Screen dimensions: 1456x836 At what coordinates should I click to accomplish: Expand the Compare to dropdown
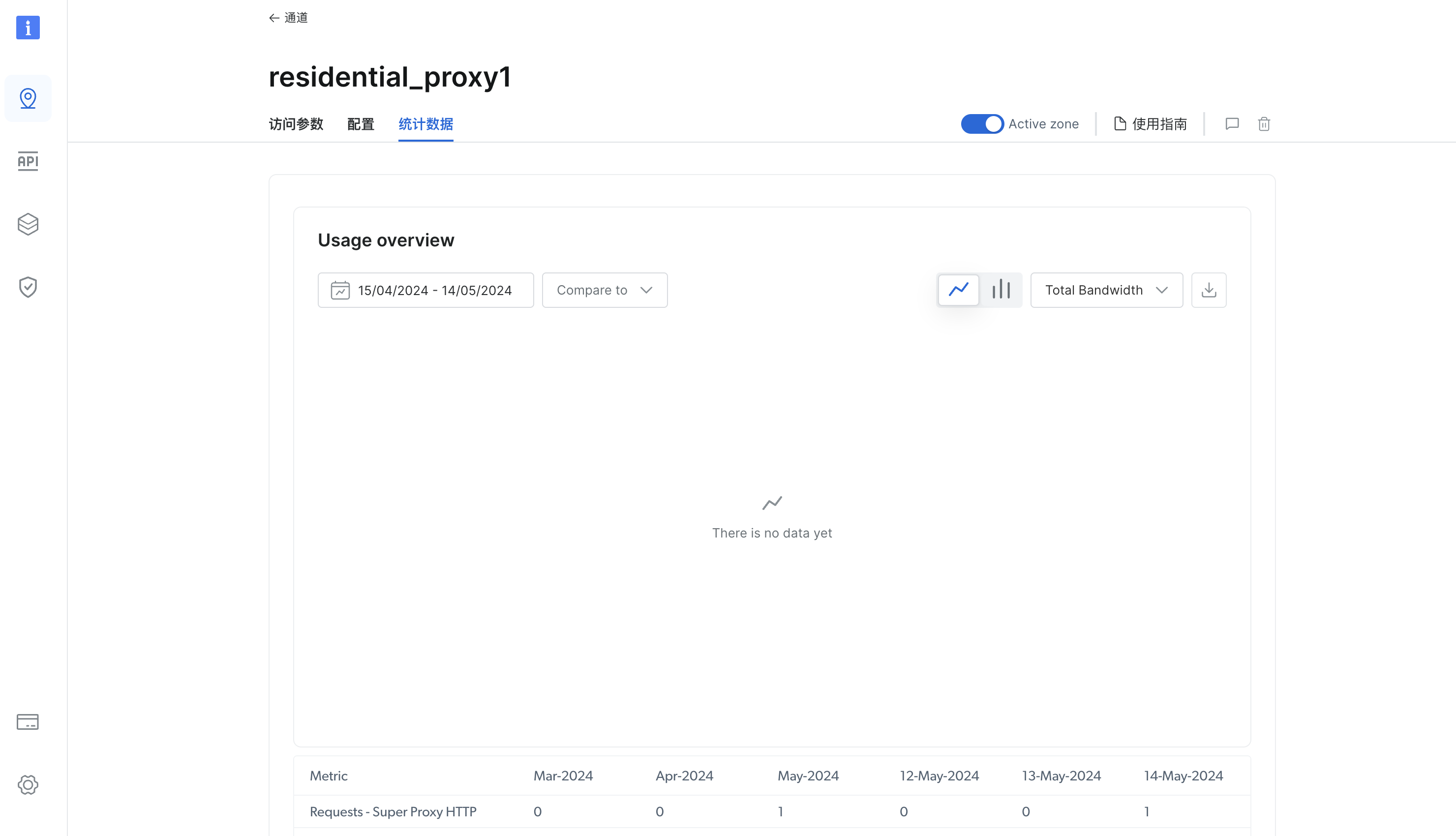coord(605,290)
